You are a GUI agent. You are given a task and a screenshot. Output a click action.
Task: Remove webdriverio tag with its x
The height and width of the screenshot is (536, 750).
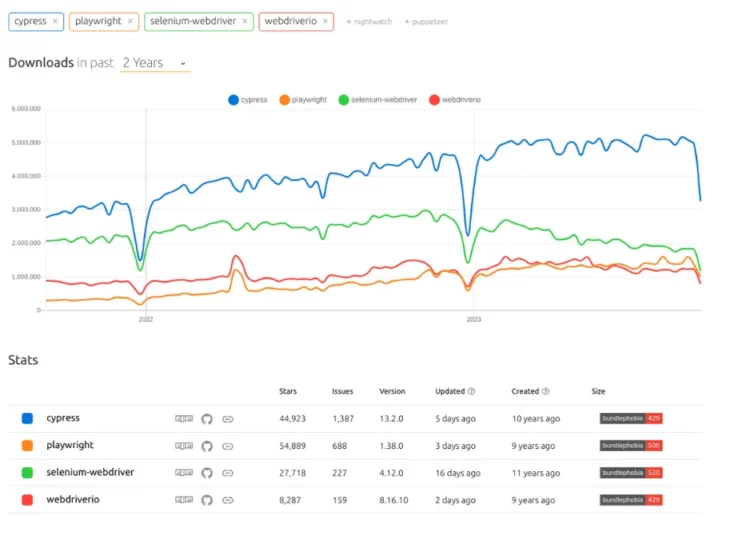coord(325,22)
